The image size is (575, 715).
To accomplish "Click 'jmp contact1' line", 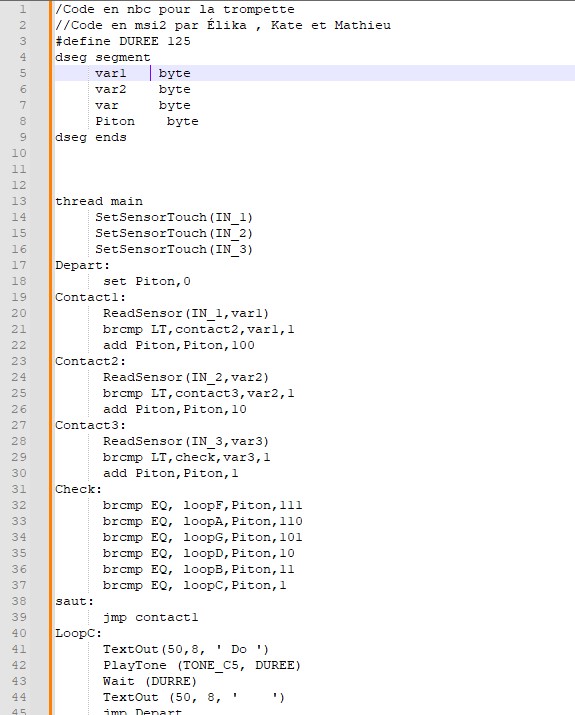I will click(150, 617).
